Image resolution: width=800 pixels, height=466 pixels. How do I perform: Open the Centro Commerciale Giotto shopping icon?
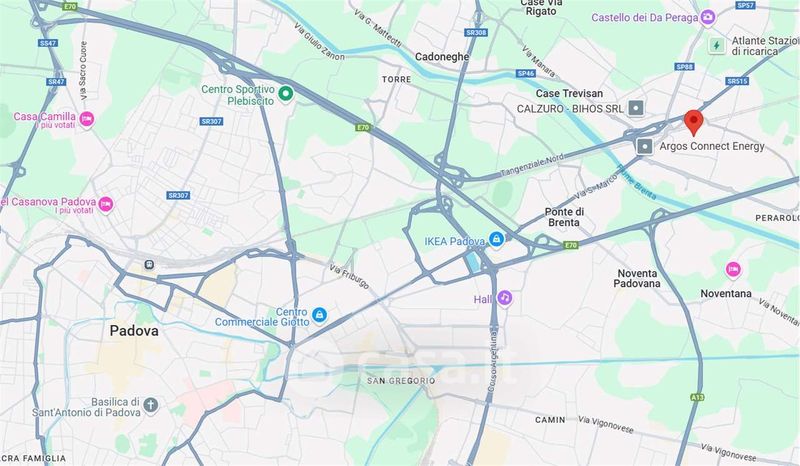(x=319, y=315)
